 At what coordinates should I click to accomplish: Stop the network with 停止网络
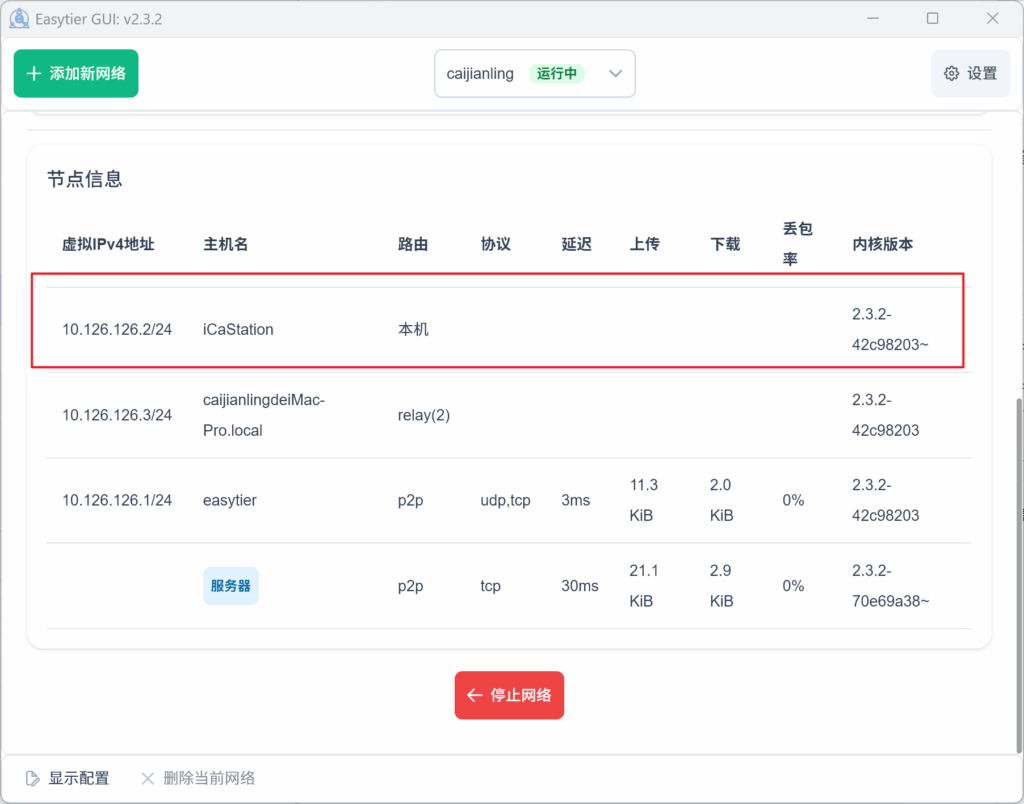tap(509, 696)
